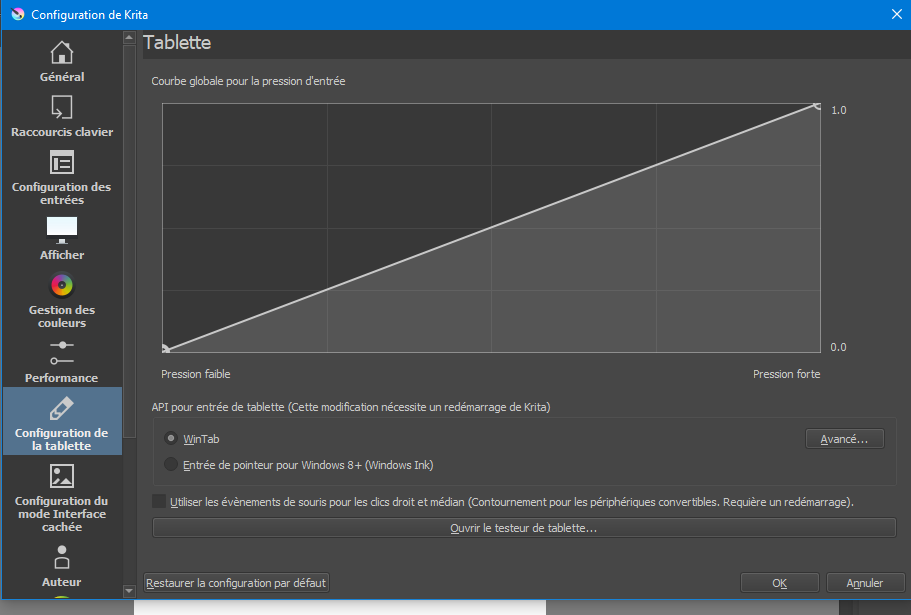Screen dimensions: 911x615
Task: Click the 1.0 curve axis value
Action: [x=838, y=110]
